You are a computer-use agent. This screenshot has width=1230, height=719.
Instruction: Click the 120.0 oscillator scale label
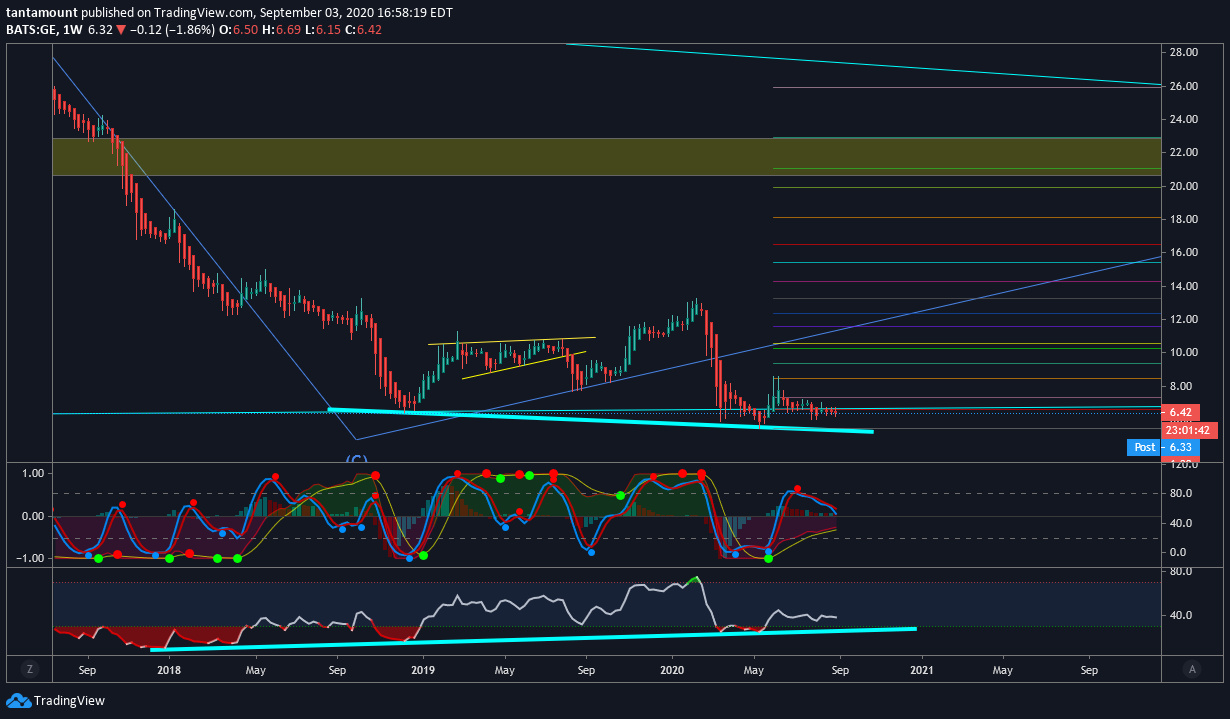tap(1184, 464)
